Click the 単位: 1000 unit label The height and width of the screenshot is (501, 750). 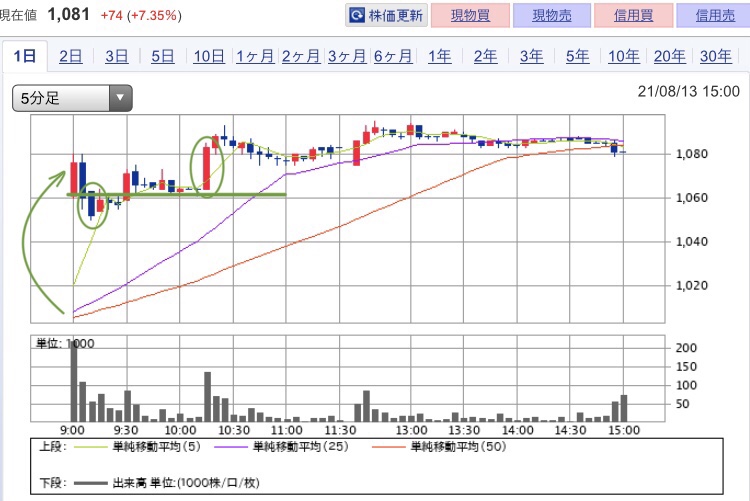click(x=65, y=343)
